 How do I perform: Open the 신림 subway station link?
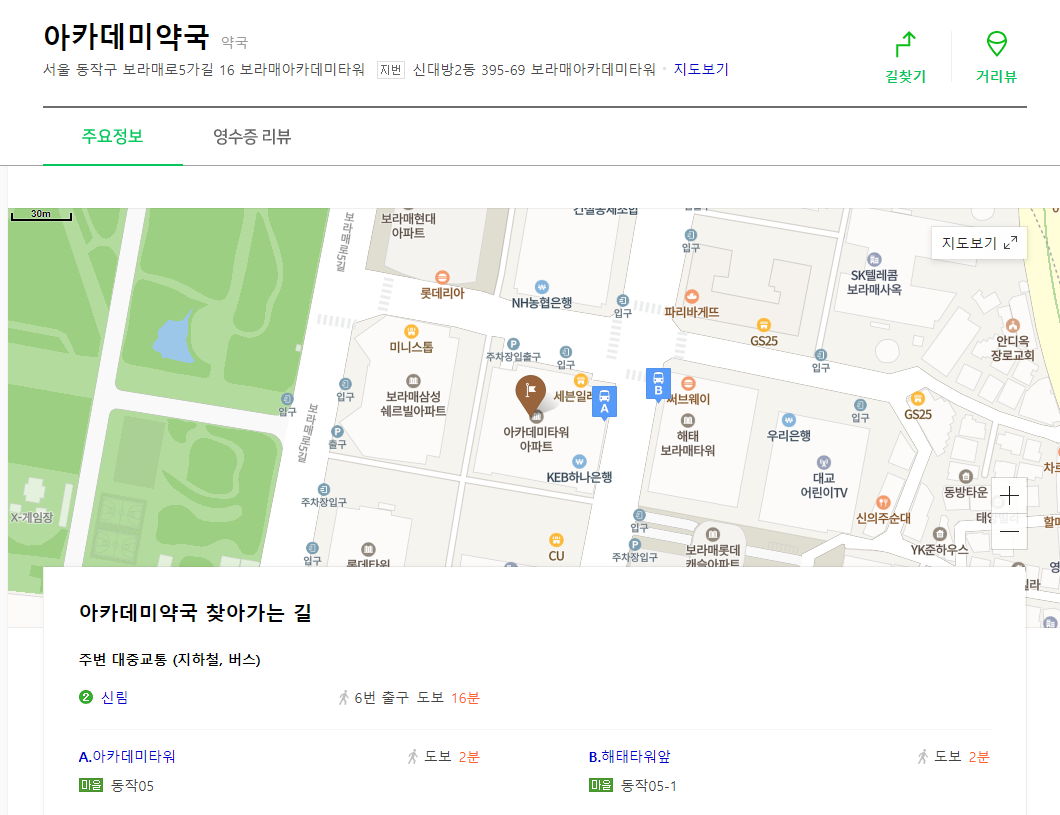coord(114,697)
